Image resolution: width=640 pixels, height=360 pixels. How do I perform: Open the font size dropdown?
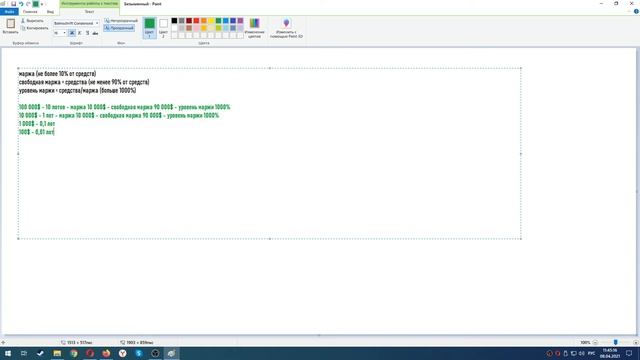[x=64, y=33]
